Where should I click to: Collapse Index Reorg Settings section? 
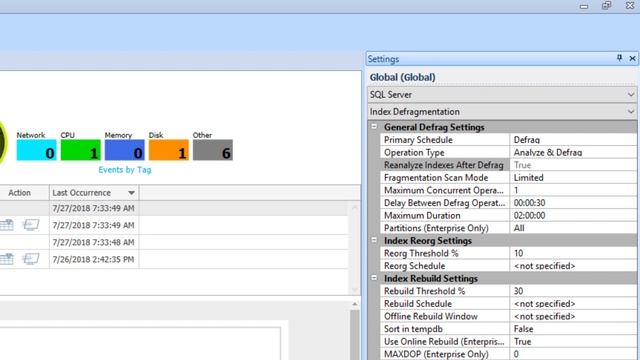click(x=374, y=240)
